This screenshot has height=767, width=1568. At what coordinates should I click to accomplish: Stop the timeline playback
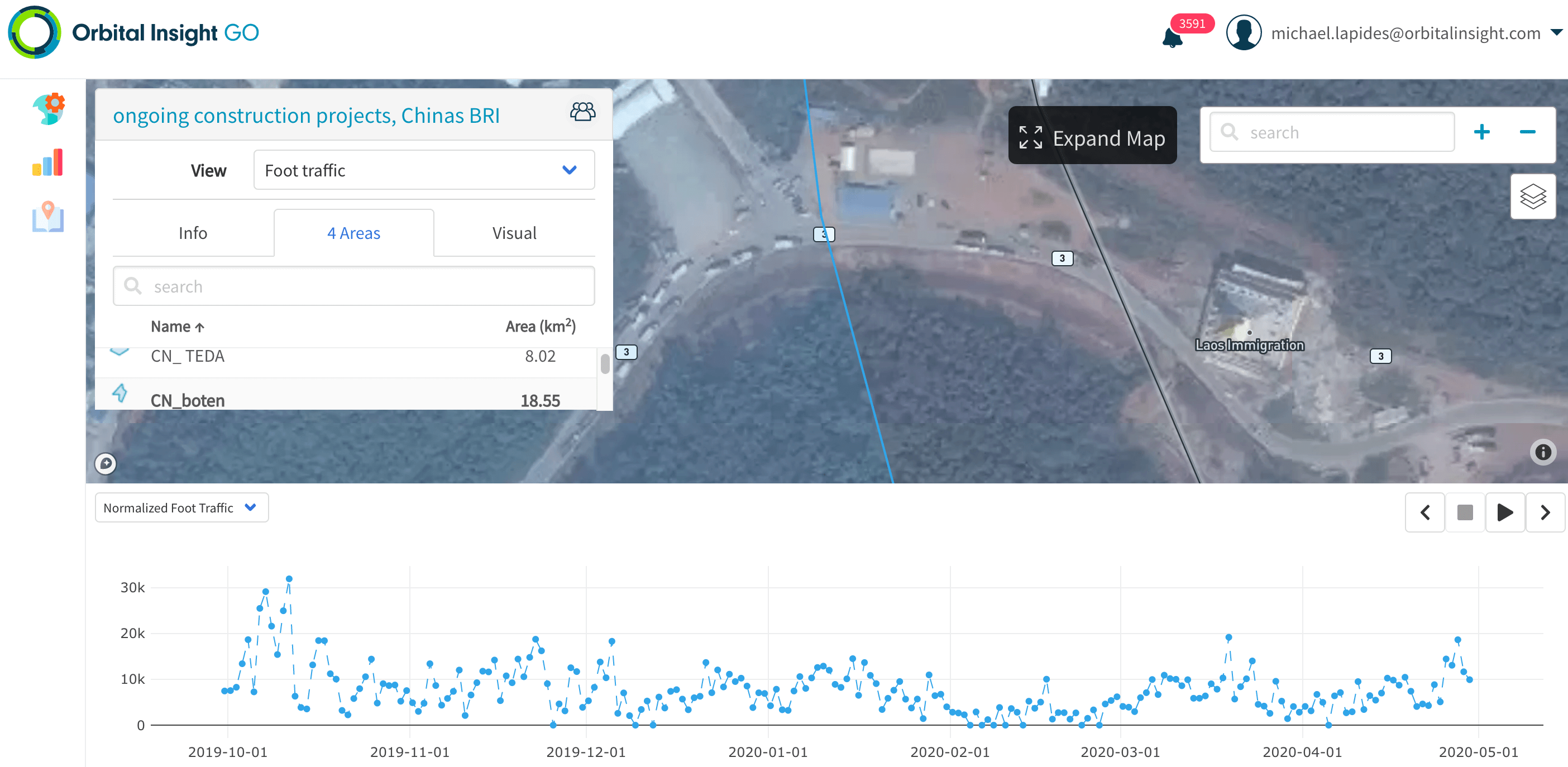pyautogui.click(x=1465, y=512)
